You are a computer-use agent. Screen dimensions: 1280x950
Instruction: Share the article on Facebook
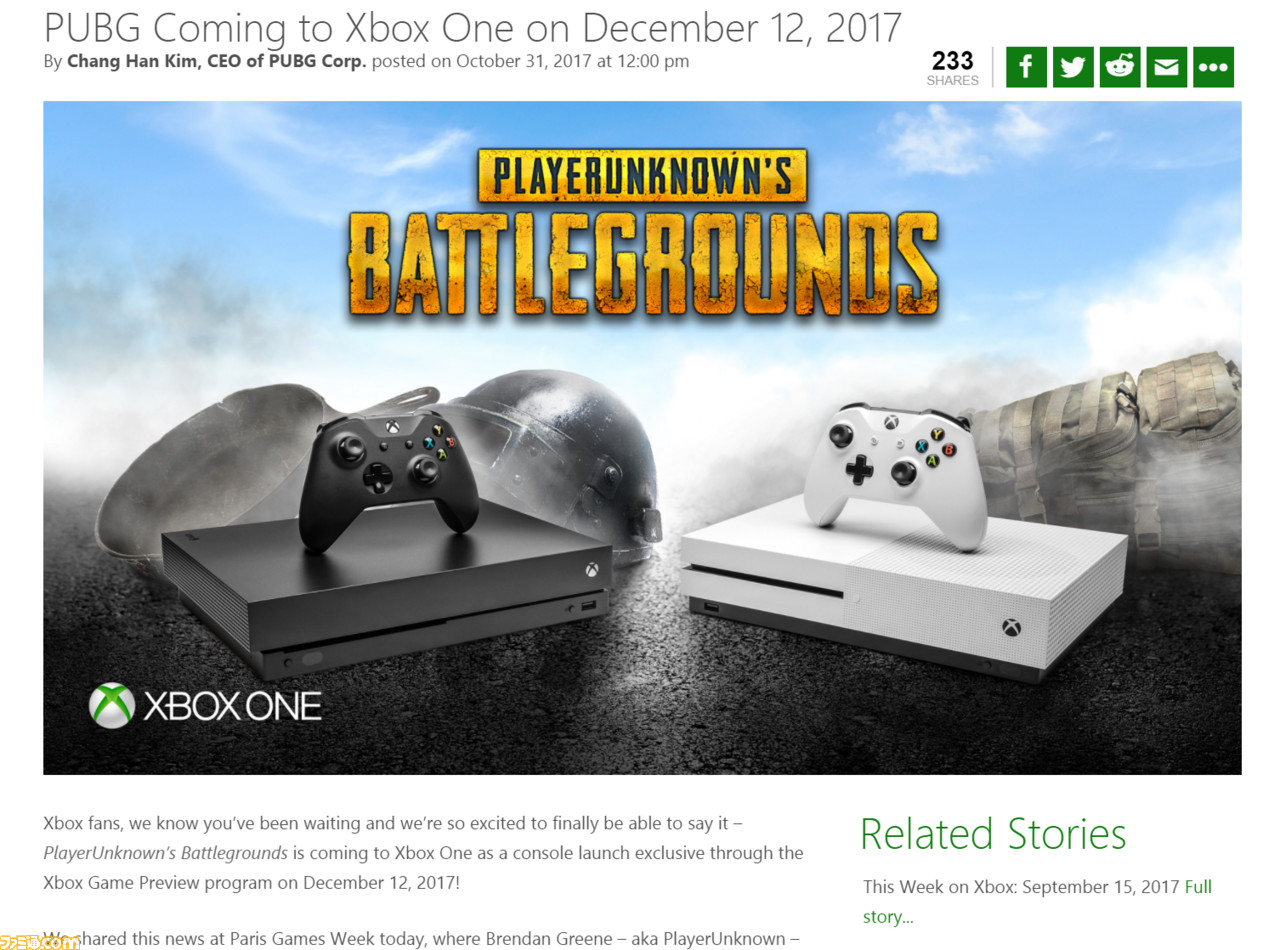click(1025, 67)
